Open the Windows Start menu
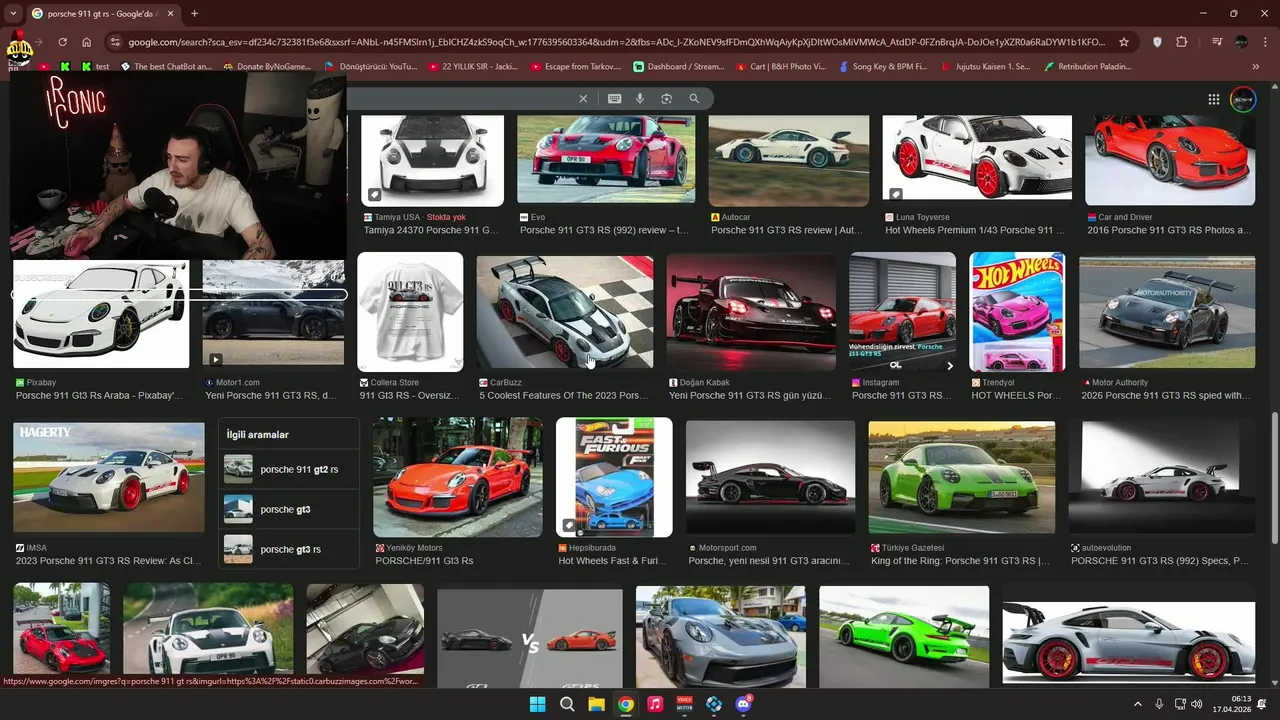 tap(537, 704)
